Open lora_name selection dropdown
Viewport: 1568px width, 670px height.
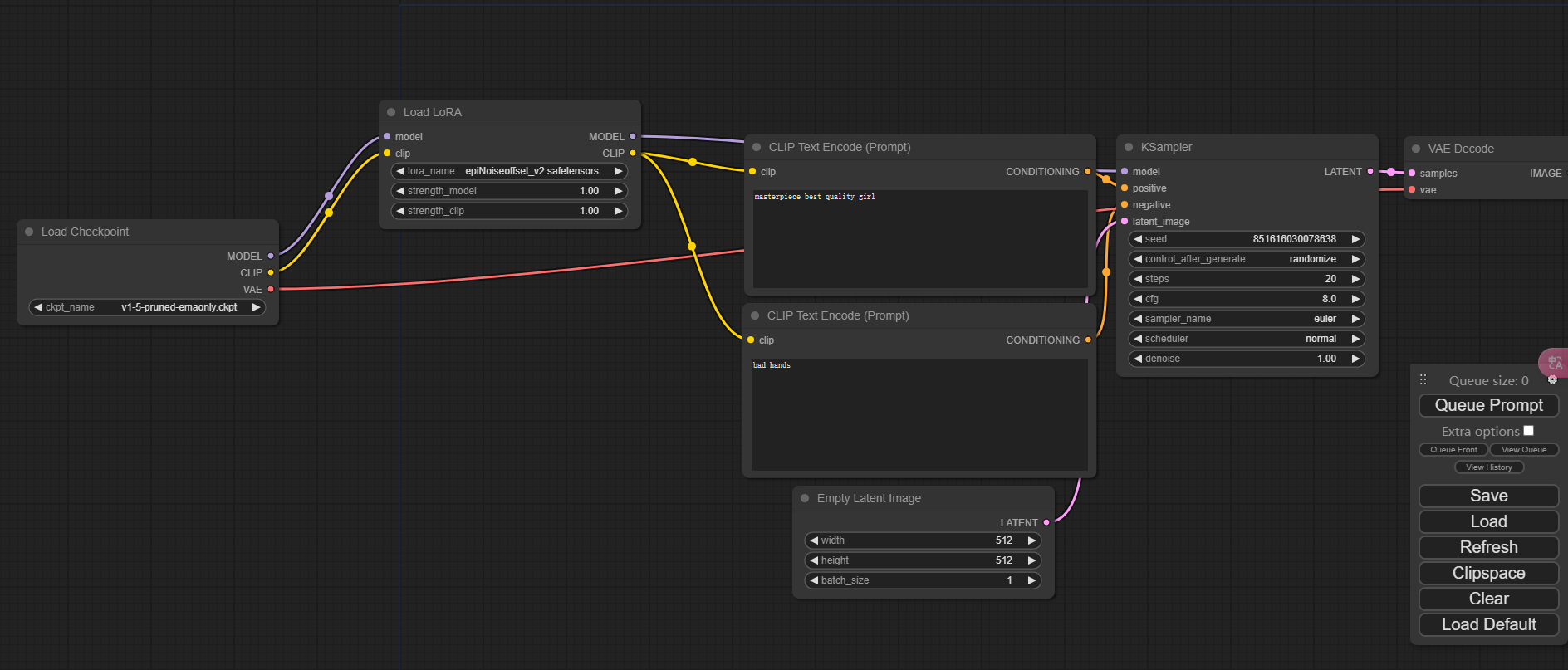coord(509,171)
